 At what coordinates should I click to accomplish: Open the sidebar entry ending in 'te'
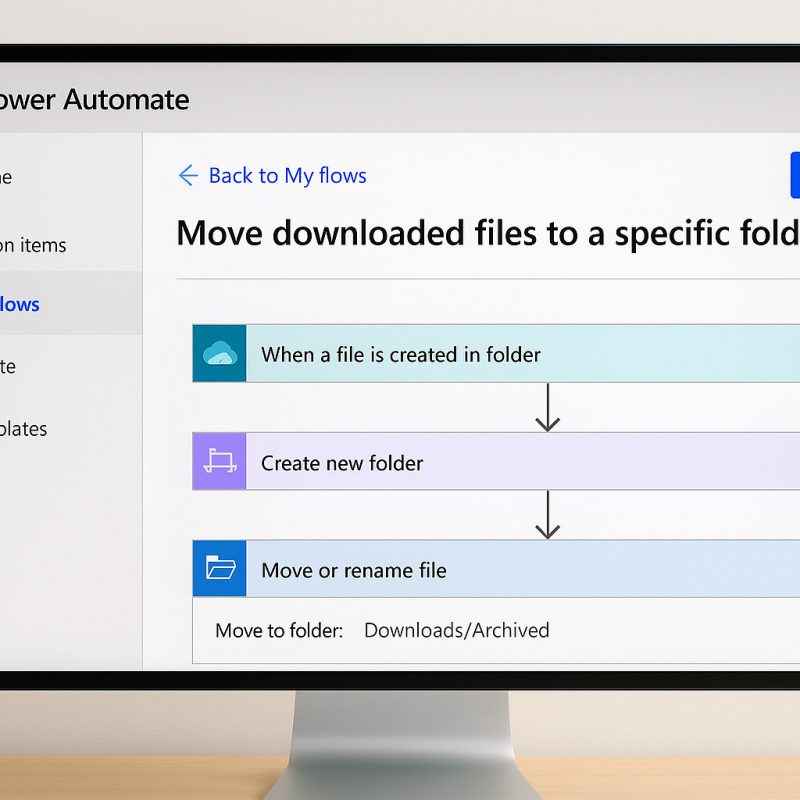point(8,366)
